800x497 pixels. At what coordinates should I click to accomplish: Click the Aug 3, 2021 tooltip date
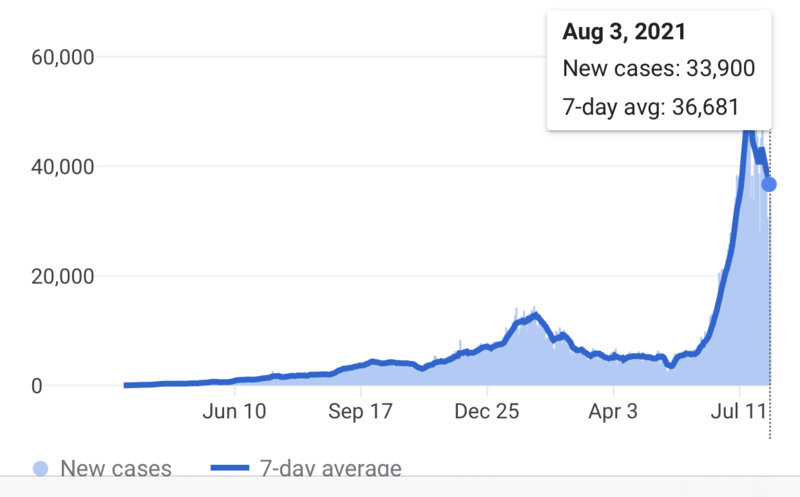[624, 32]
